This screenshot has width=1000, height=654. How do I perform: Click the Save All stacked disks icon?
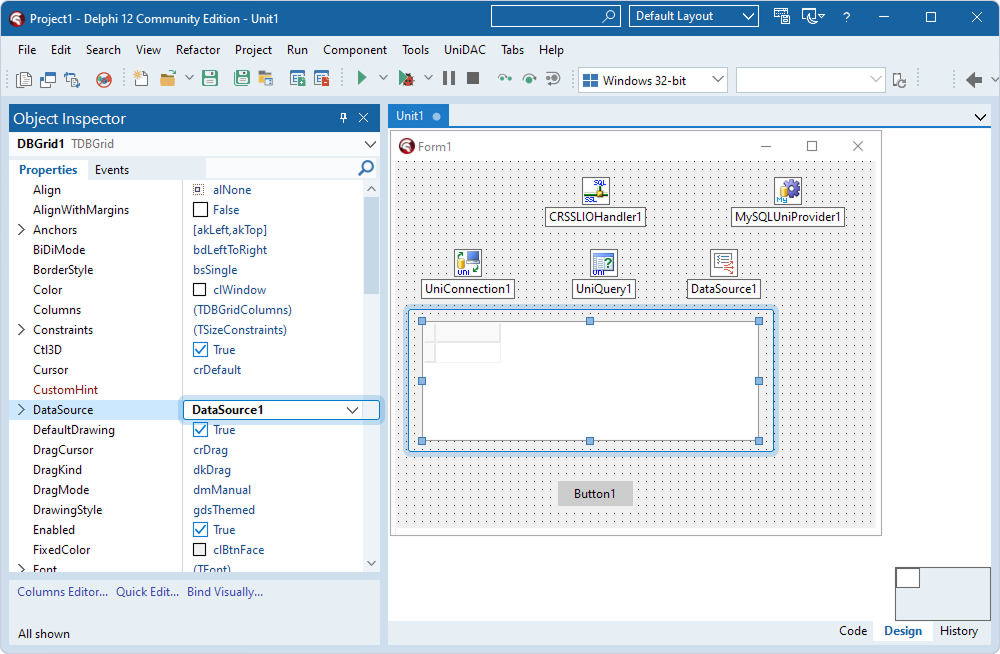[x=242, y=78]
